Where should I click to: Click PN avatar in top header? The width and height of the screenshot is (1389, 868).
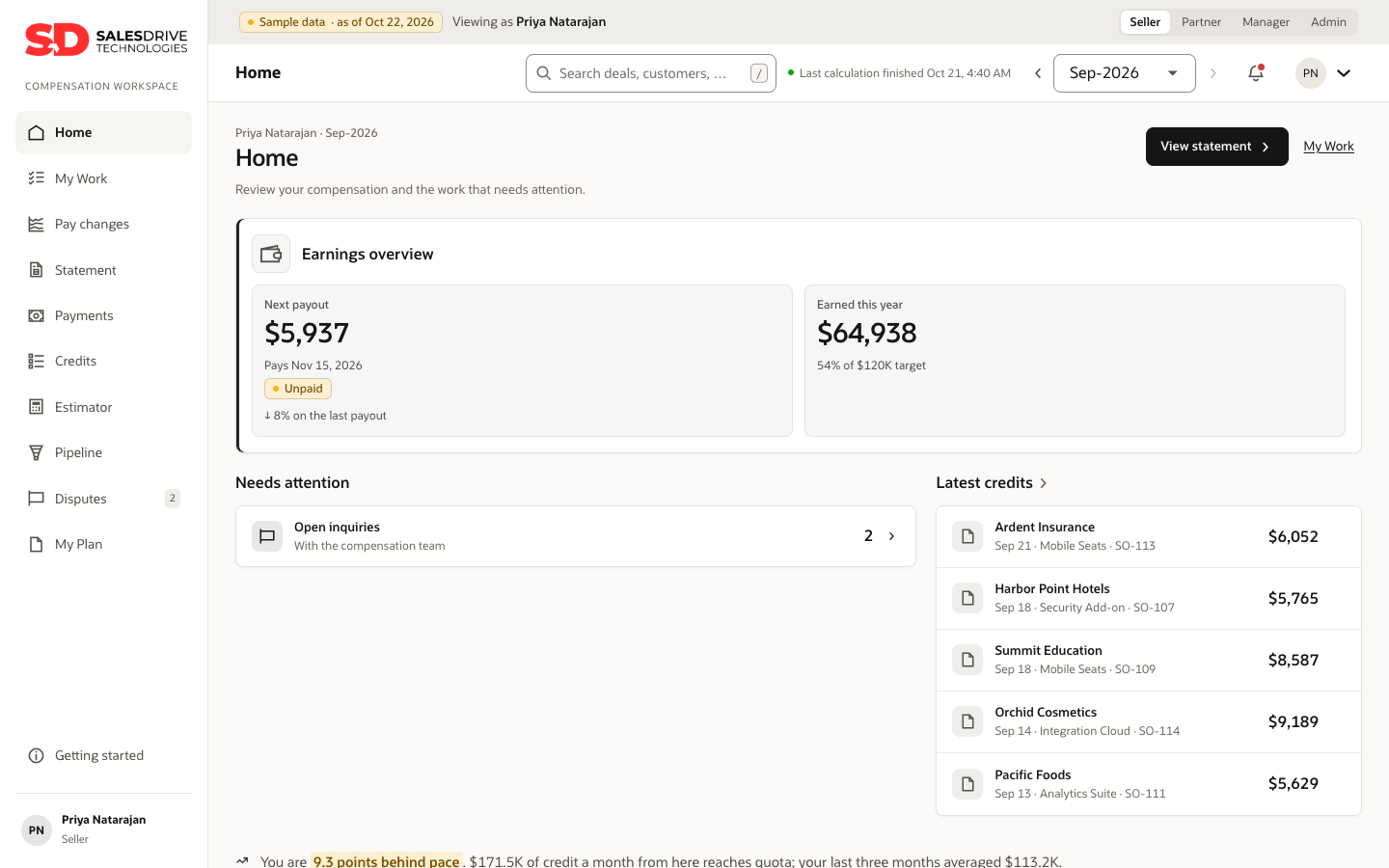pyautogui.click(x=1310, y=73)
